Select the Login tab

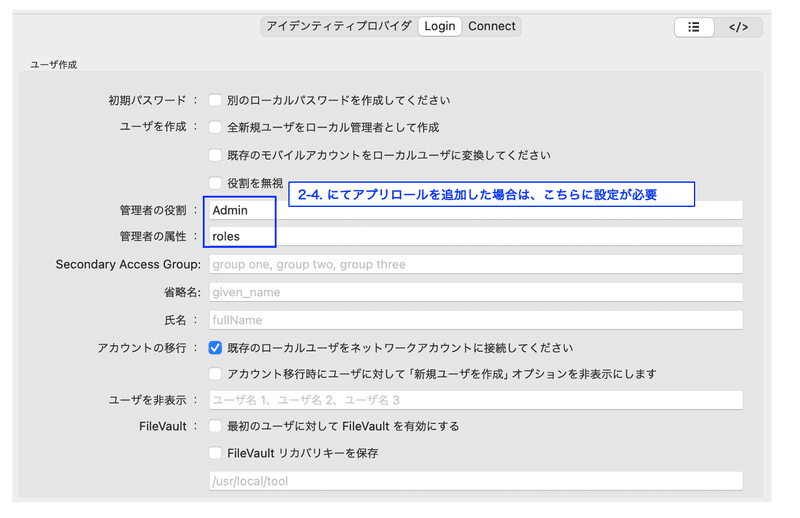[x=439, y=26]
